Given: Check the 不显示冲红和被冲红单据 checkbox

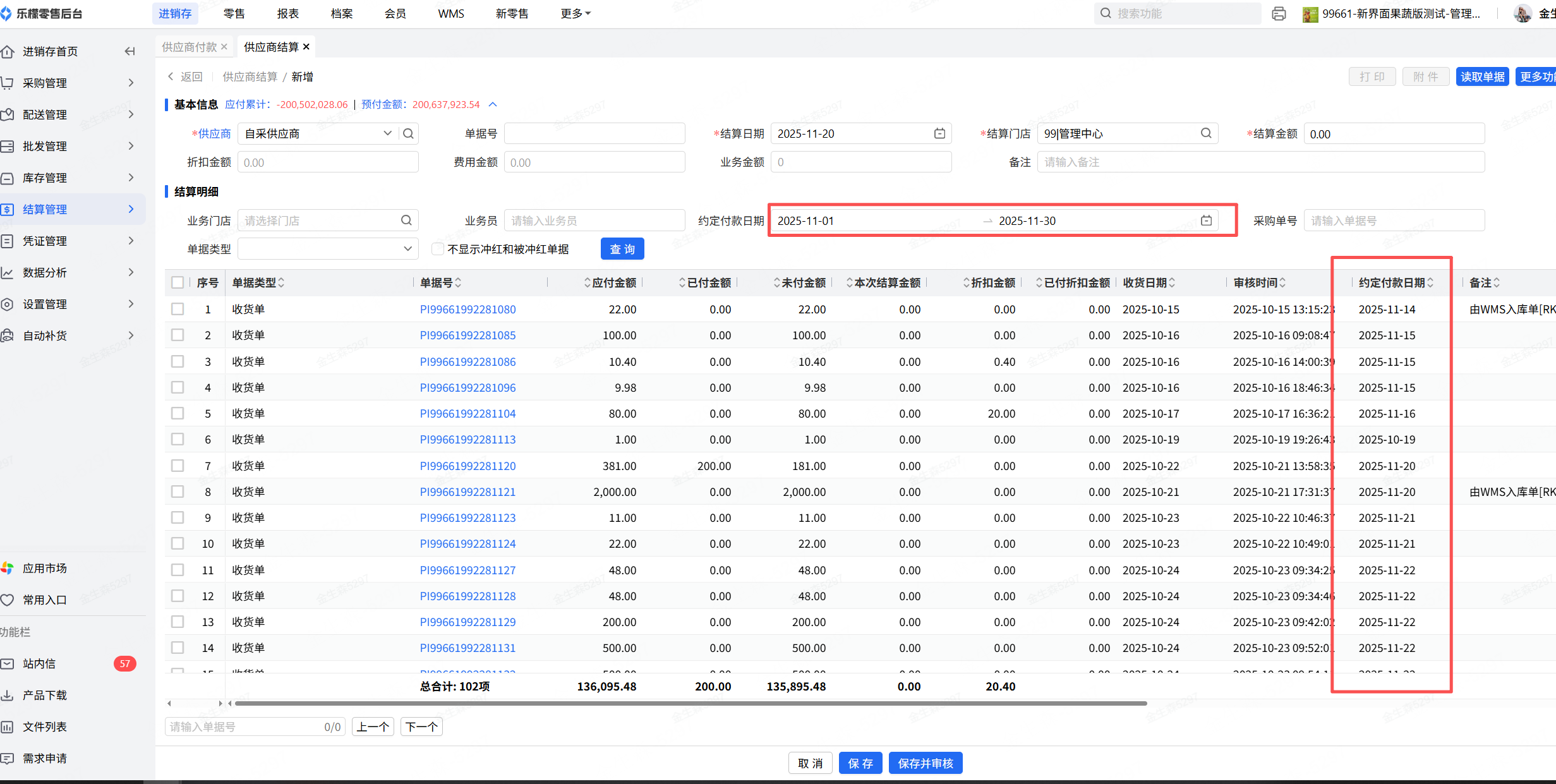Looking at the screenshot, I should (x=437, y=249).
